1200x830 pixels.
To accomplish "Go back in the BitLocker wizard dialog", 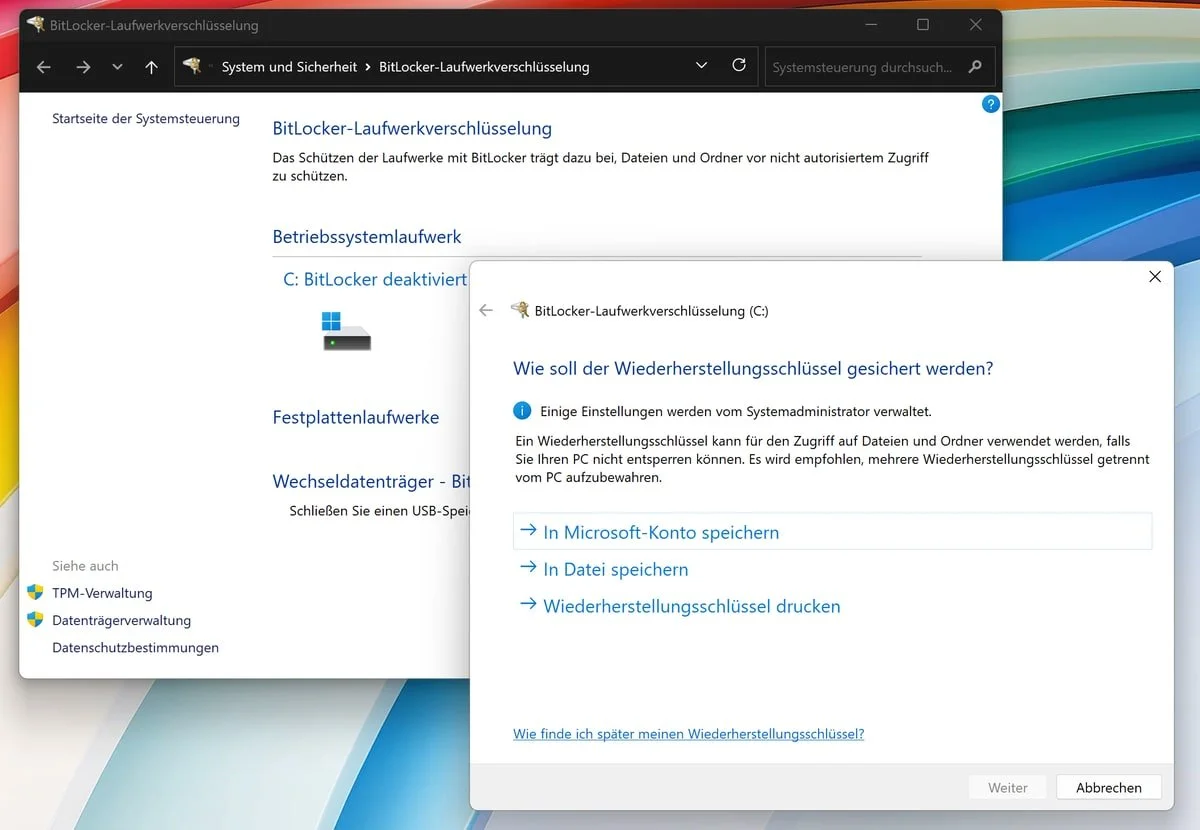I will (486, 310).
